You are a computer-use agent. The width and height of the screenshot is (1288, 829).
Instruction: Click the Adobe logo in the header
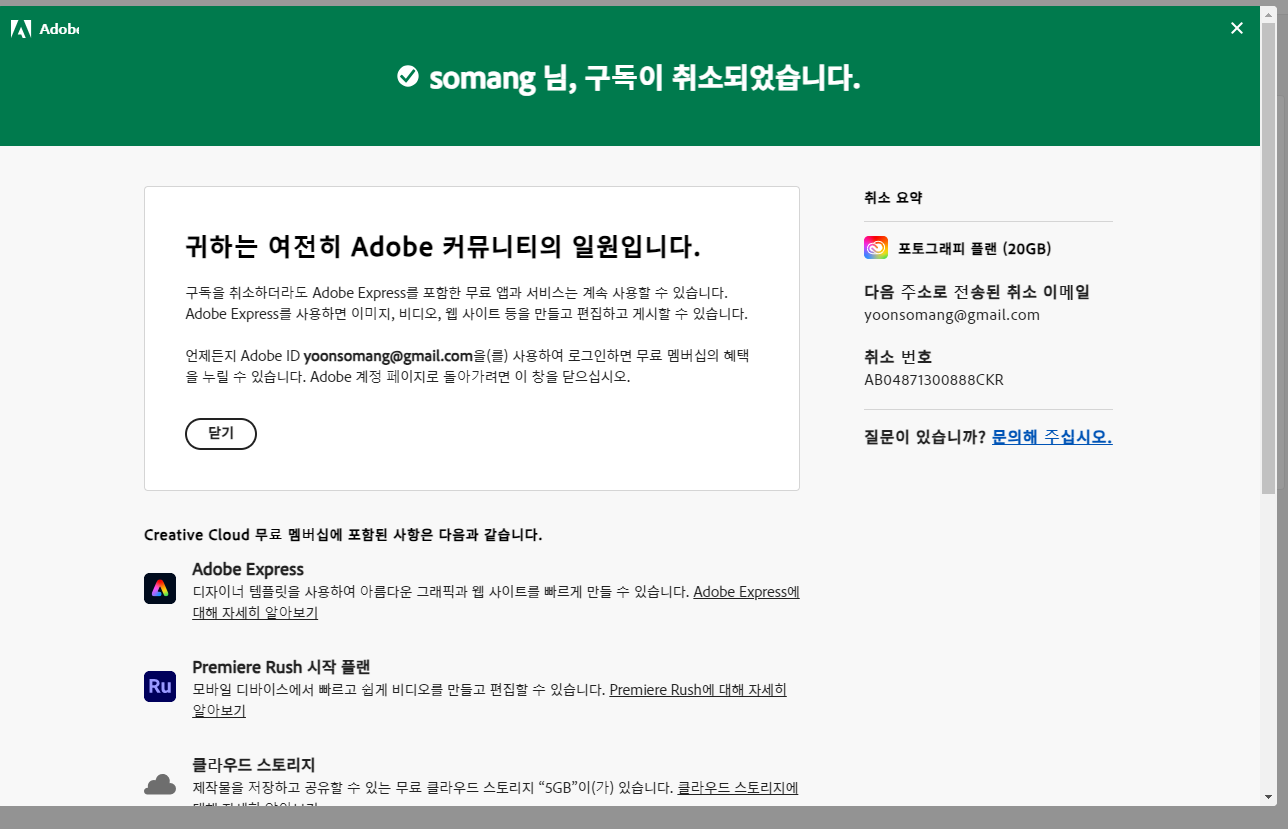tap(45, 29)
